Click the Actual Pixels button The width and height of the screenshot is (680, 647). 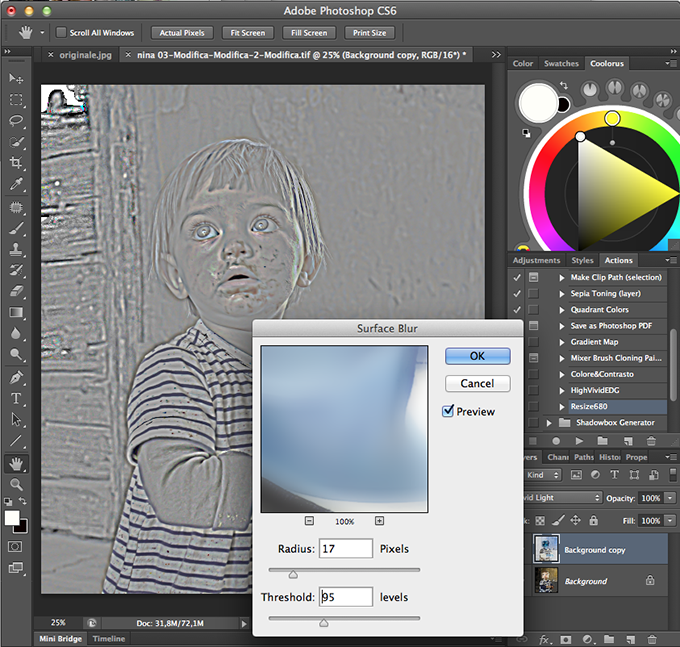pyautogui.click(x=182, y=33)
